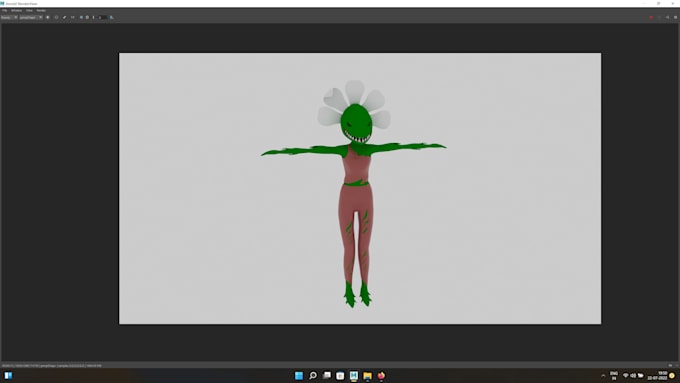Click the exposure value input field
The width and height of the screenshot is (680, 383).
pyautogui.click(x=102, y=17)
